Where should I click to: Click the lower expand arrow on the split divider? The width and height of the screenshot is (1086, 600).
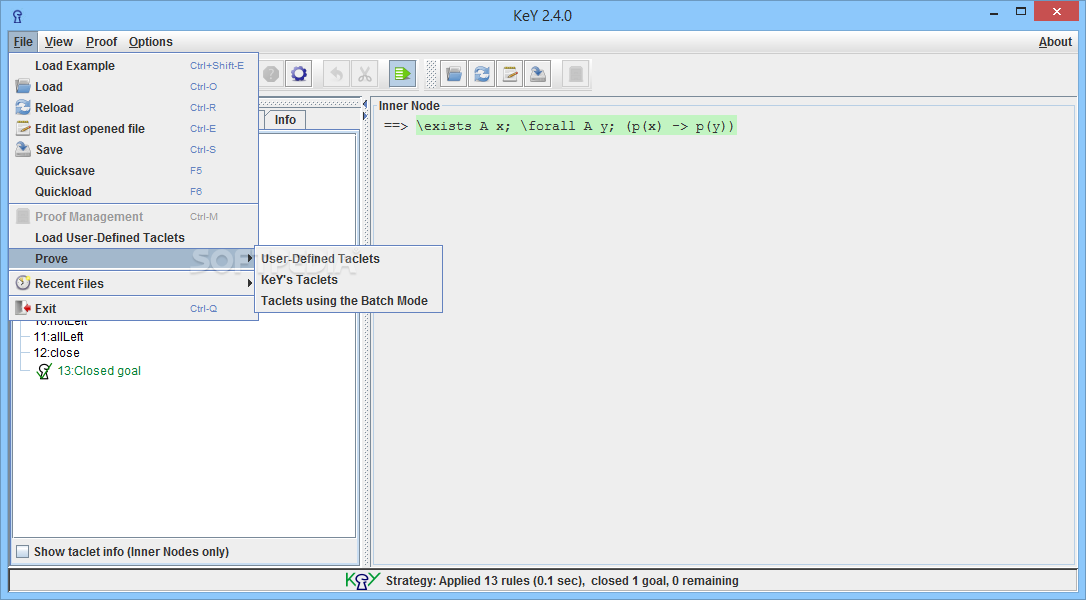(x=364, y=116)
